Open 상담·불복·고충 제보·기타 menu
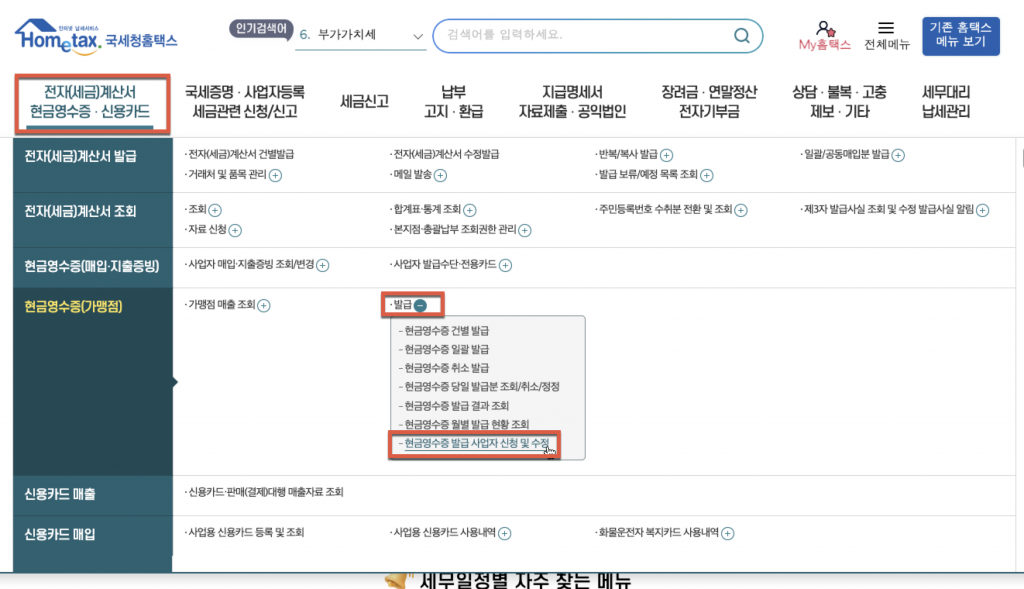The width and height of the screenshot is (1024, 589). (839, 102)
